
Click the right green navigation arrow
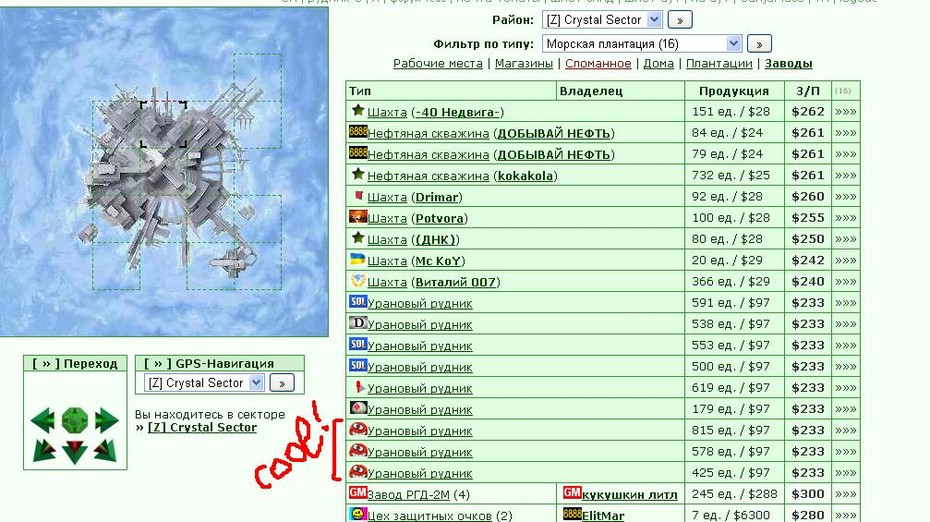tap(107, 420)
